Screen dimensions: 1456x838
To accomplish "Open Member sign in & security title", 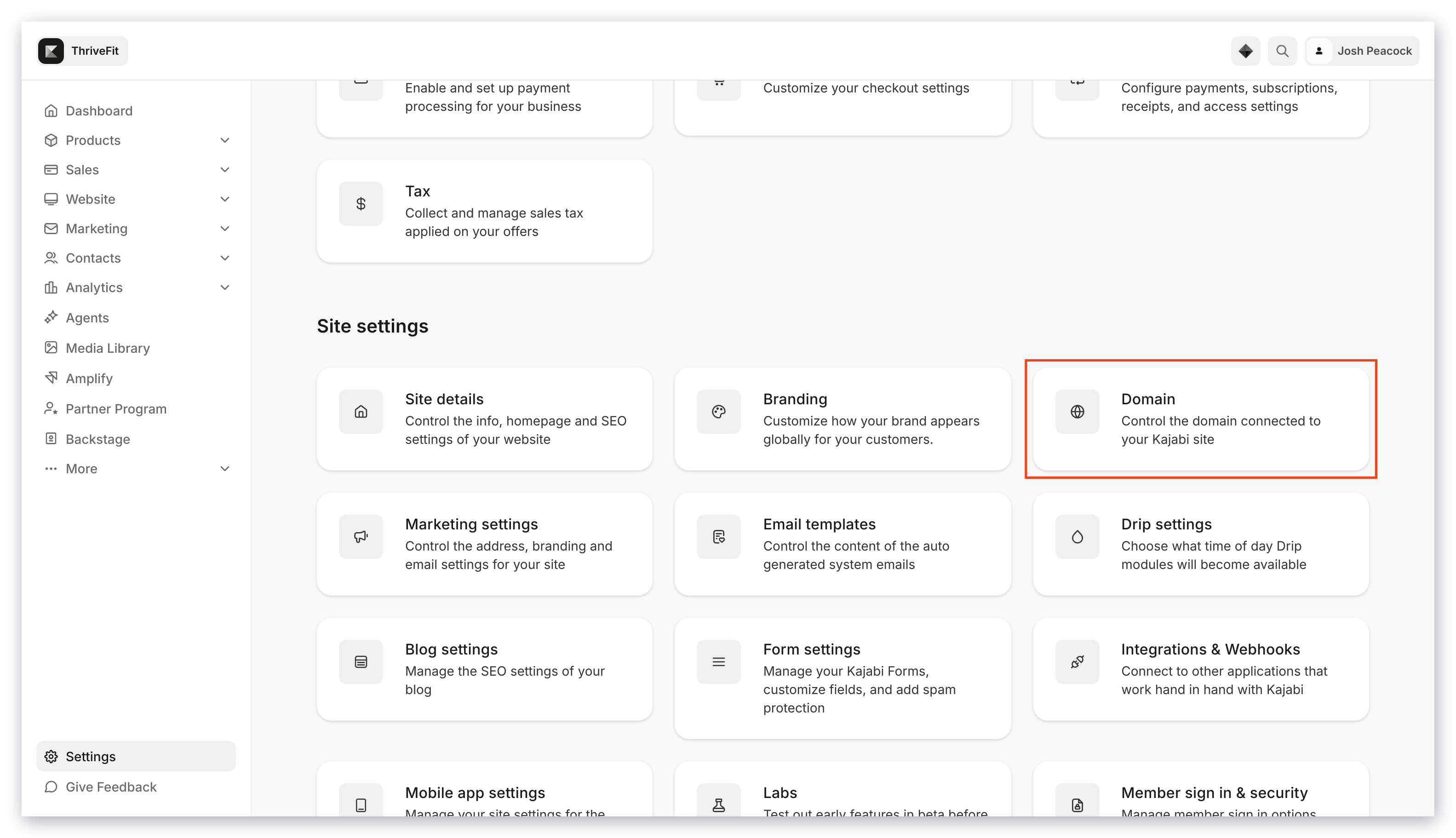I will (x=1214, y=792).
